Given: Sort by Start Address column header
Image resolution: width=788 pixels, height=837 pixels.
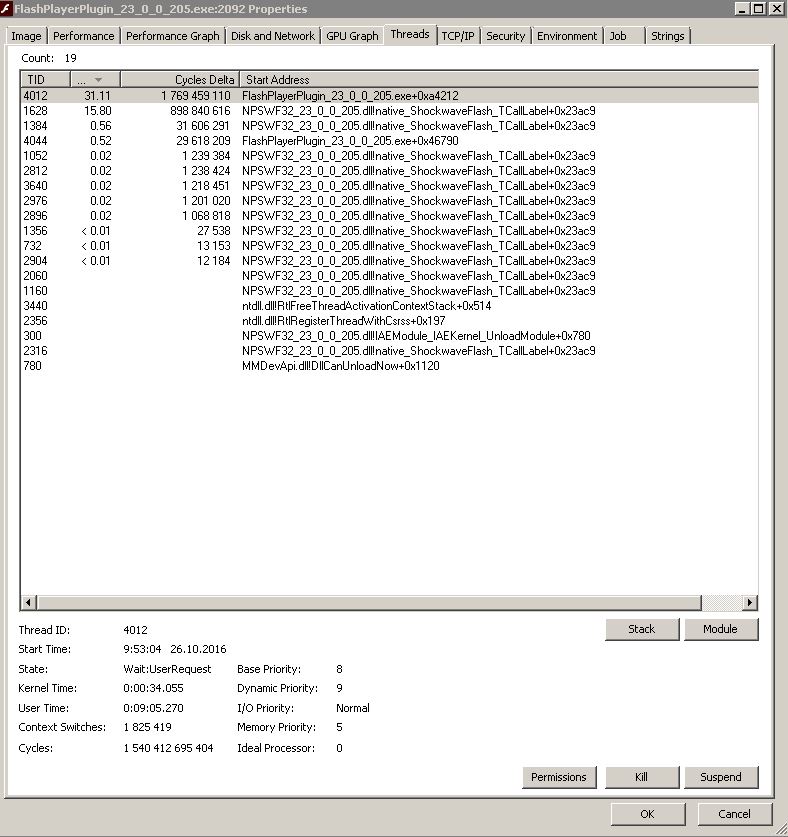Looking at the screenshot, I should 499,80.
